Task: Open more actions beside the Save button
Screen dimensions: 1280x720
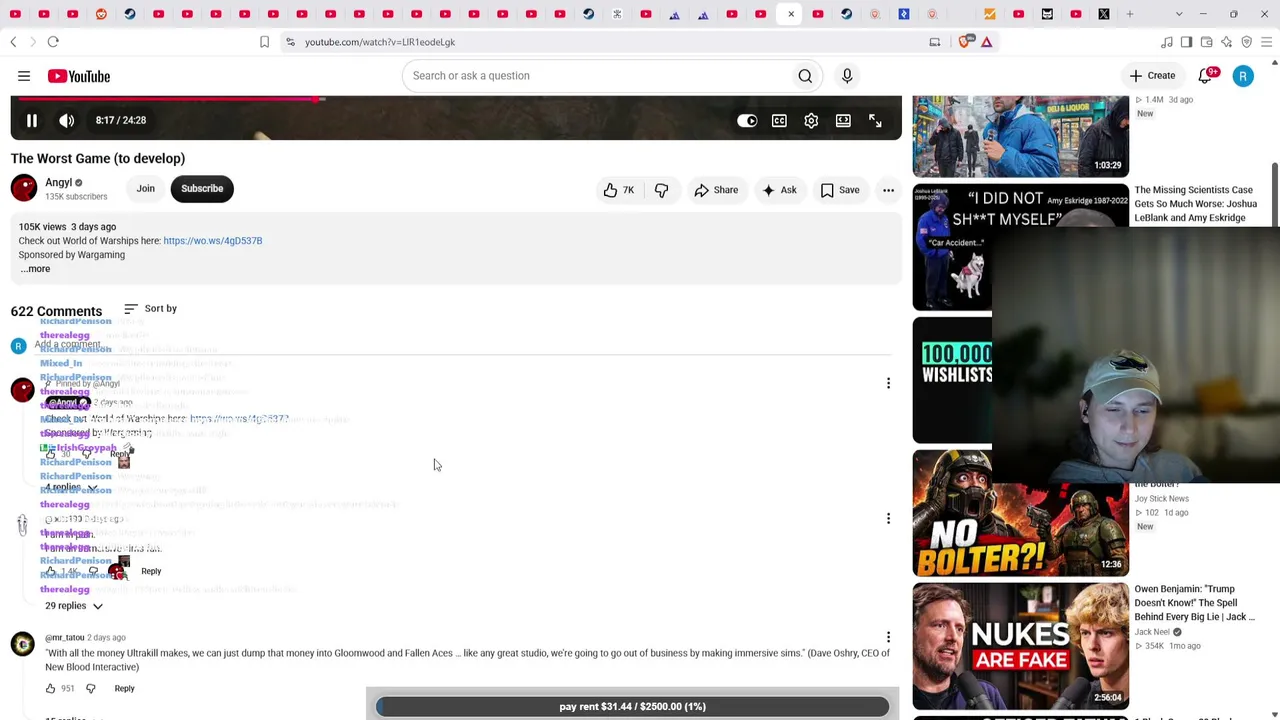Action: coord(888,190)
